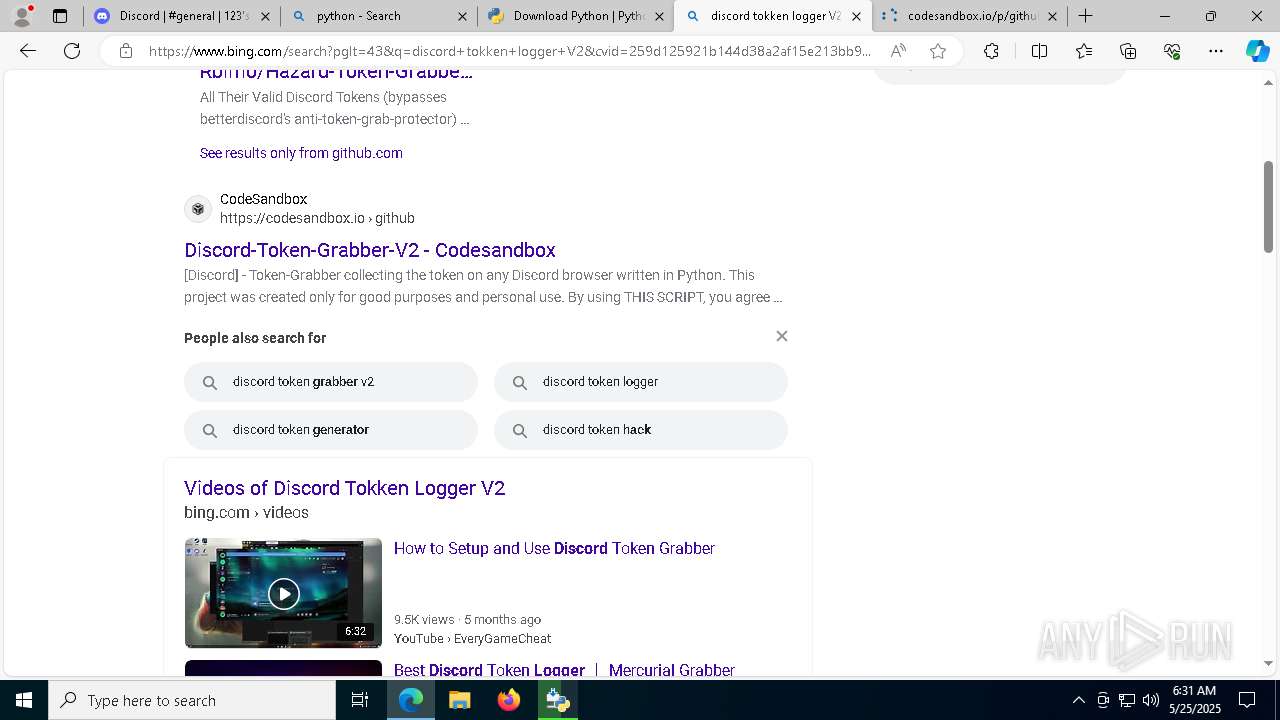Search discord token hack suggestion
Viewport: 1280px width, 720px height.
pyautogui.click(x=641, y=430)
